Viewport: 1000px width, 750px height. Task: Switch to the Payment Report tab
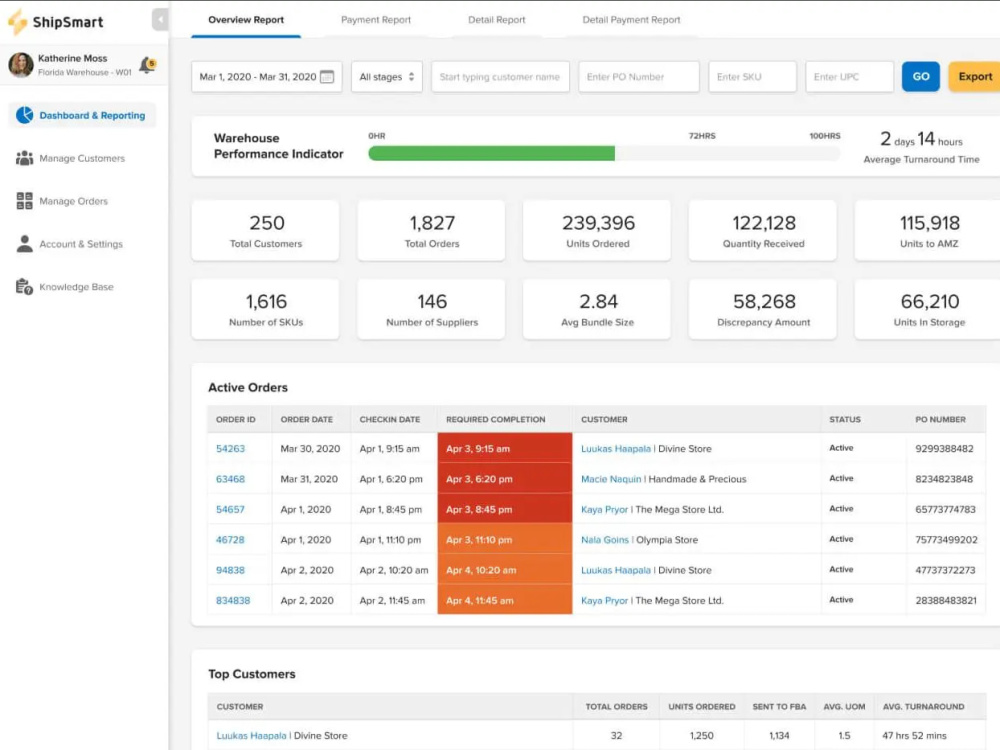point(376,20)
